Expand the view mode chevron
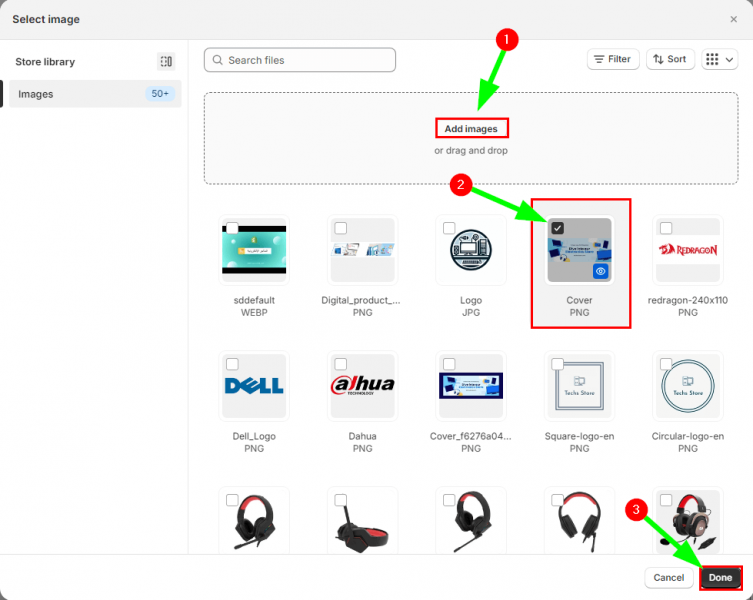Viewport: 753px width, 600px height. 729,60
